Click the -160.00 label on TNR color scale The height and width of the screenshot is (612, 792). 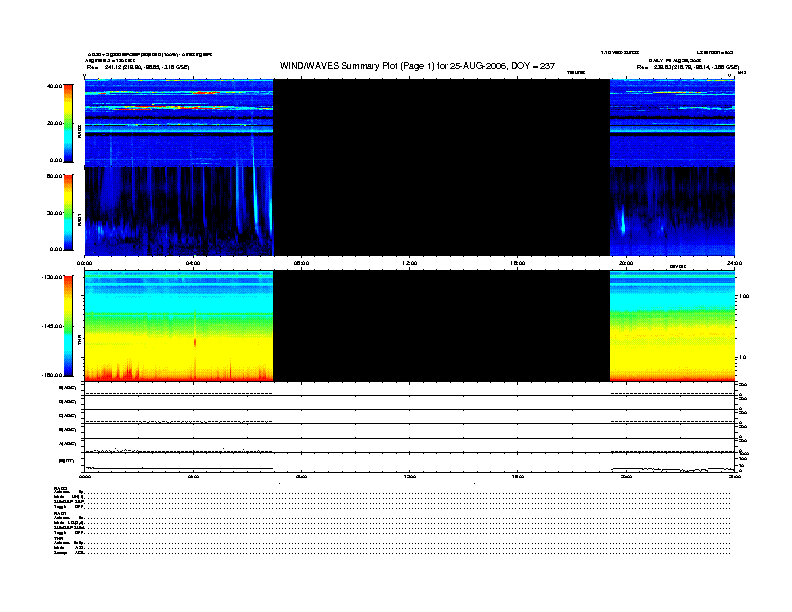click(x=52, y=375)
